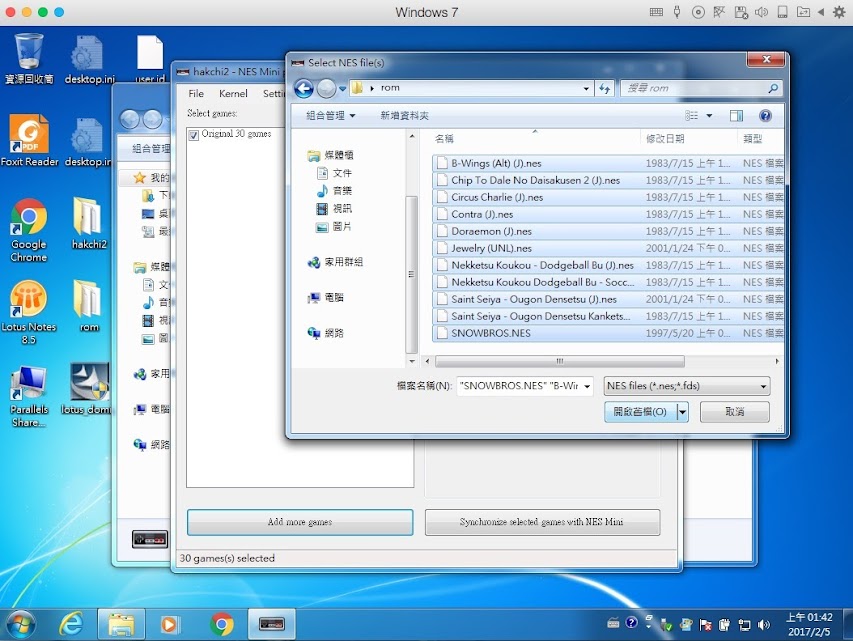Click the search rom input field
Screen dimensions: 853x641
coord(695,88)
